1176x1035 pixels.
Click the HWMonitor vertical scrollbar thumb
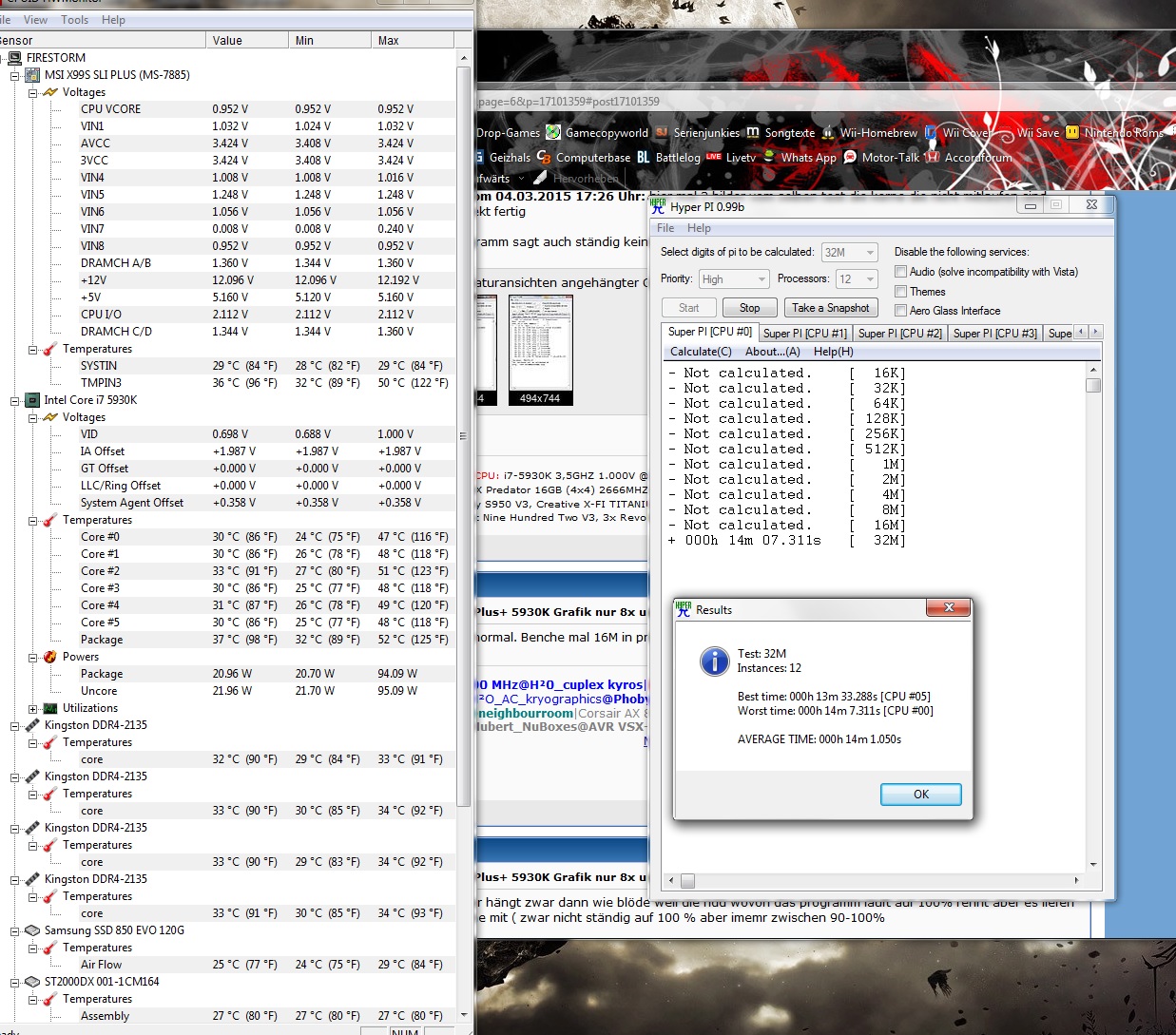pos(464,437)
